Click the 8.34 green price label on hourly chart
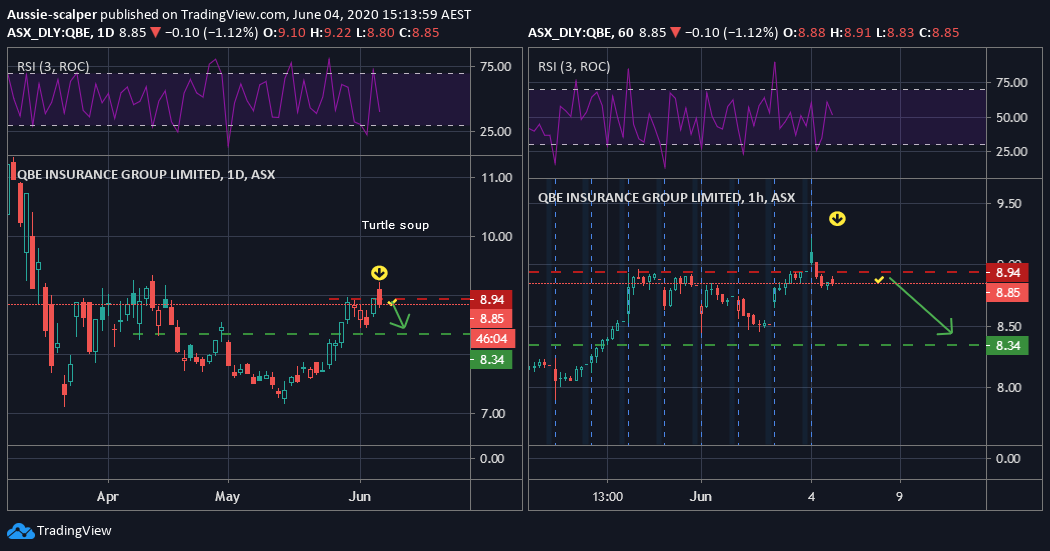 [x=1008, y=345]
